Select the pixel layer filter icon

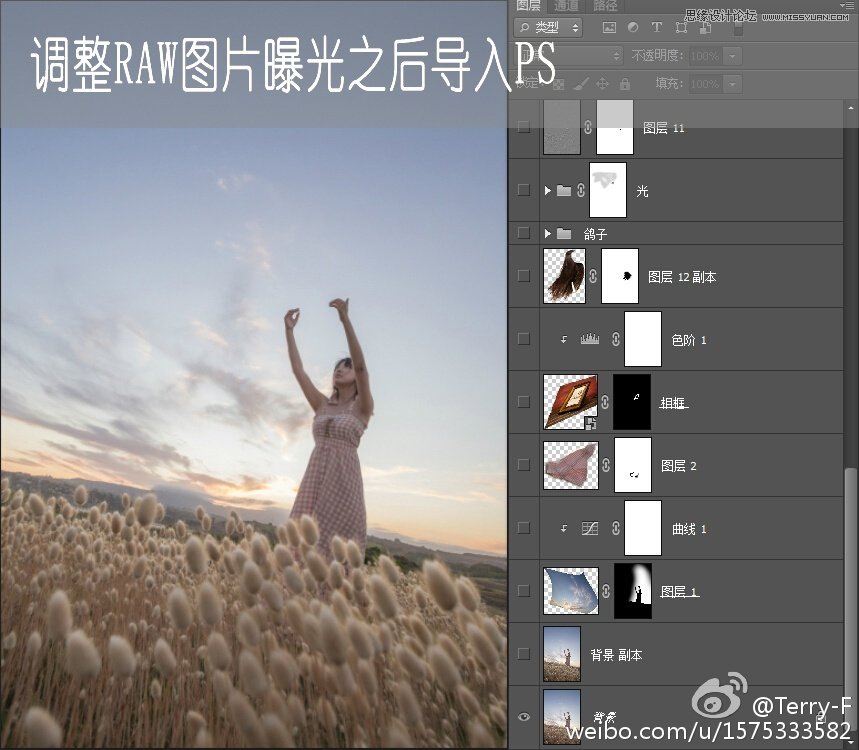[611, 28]
